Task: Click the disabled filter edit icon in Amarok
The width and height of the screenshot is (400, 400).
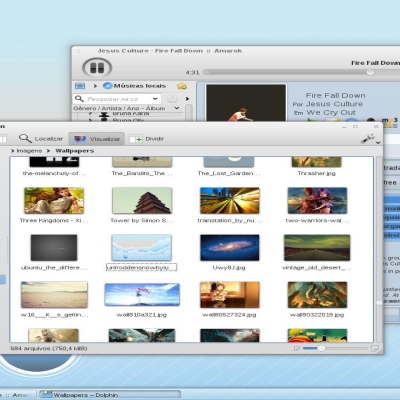Action: tap(172, 99)
